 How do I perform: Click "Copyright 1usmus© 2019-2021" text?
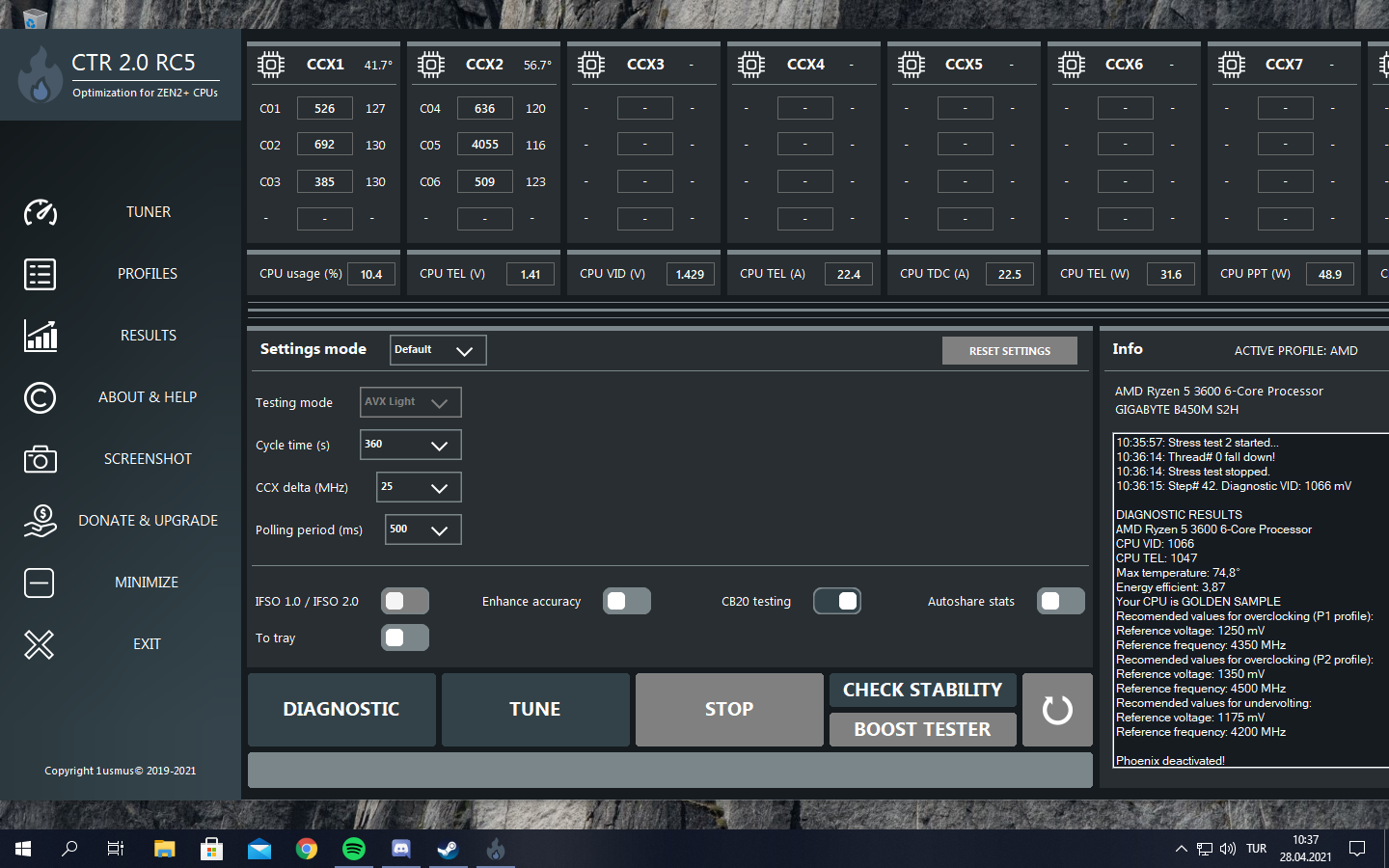click(x=121, y=771)
